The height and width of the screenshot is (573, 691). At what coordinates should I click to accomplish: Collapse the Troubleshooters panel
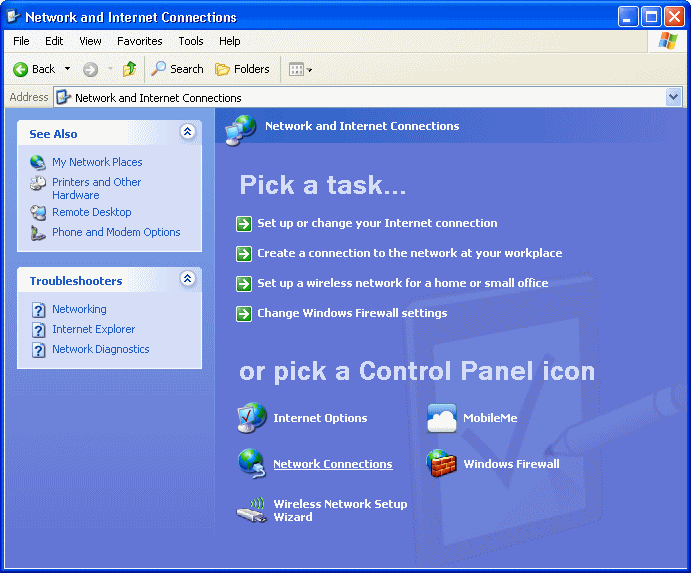187,280
